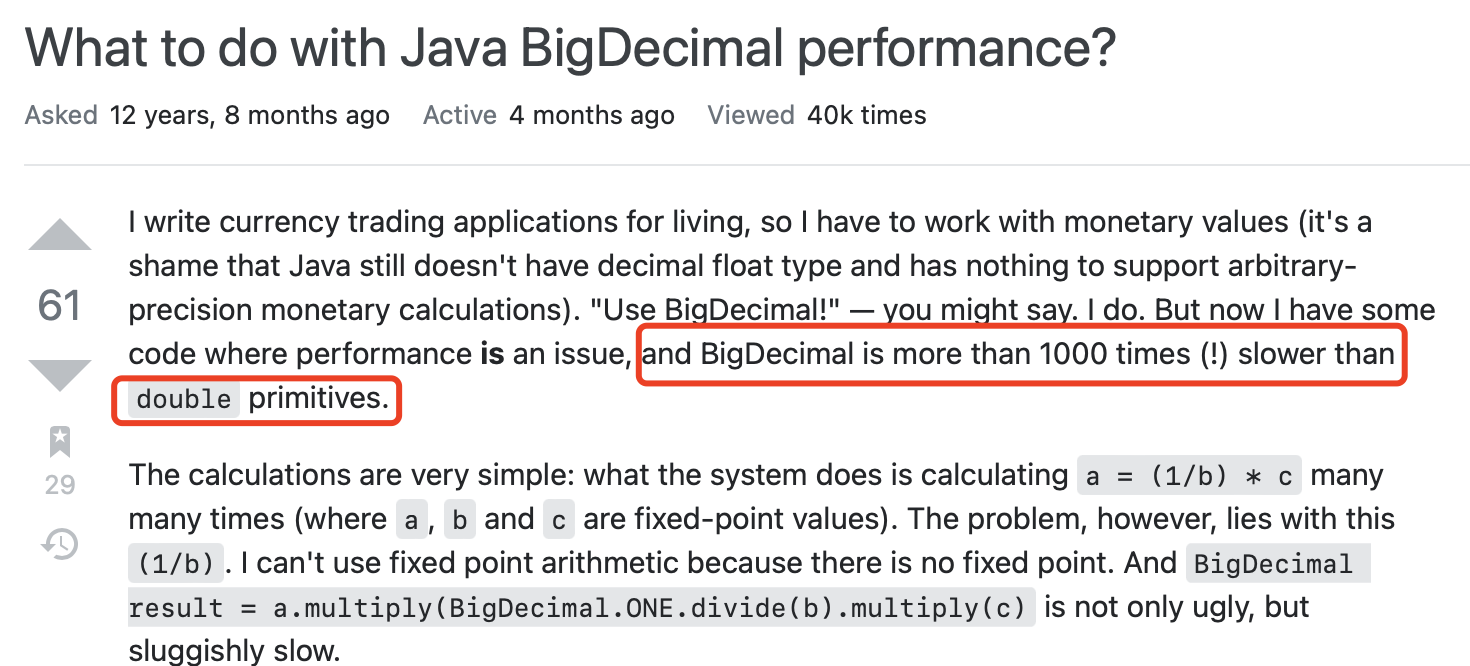
Task: Click the inline code word double
Action: click(x=184, y=399)
